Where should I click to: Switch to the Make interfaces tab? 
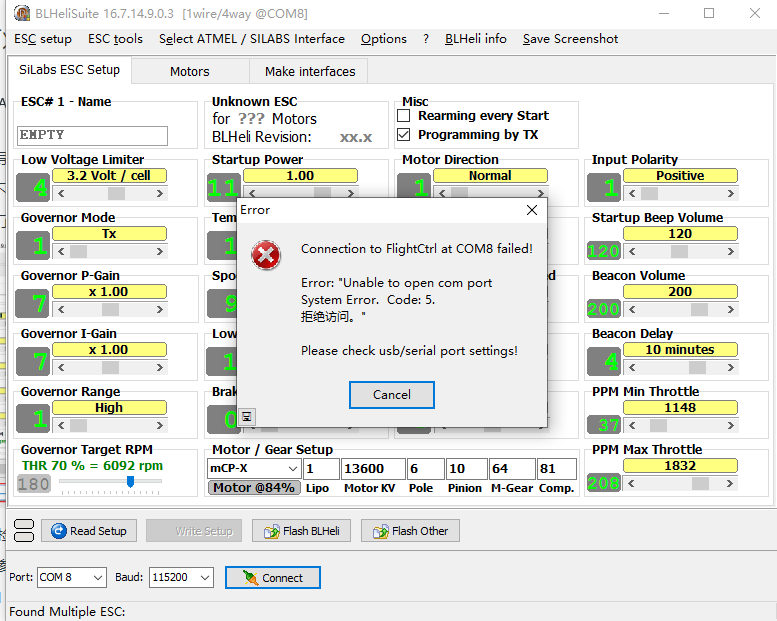(x=310, y=71)
